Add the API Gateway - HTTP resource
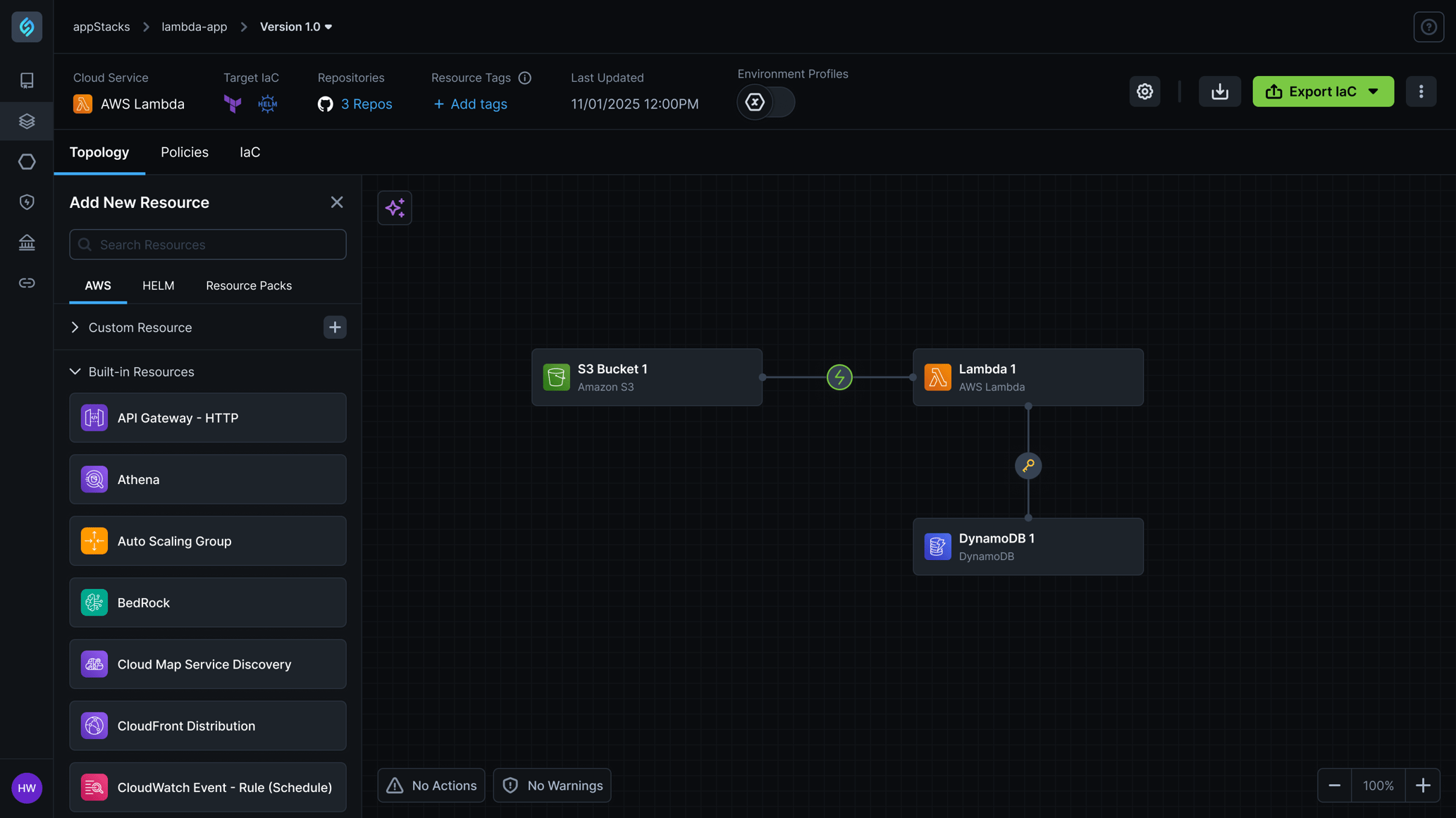This screenshot has width=1456, height=818. pos(208,418)
